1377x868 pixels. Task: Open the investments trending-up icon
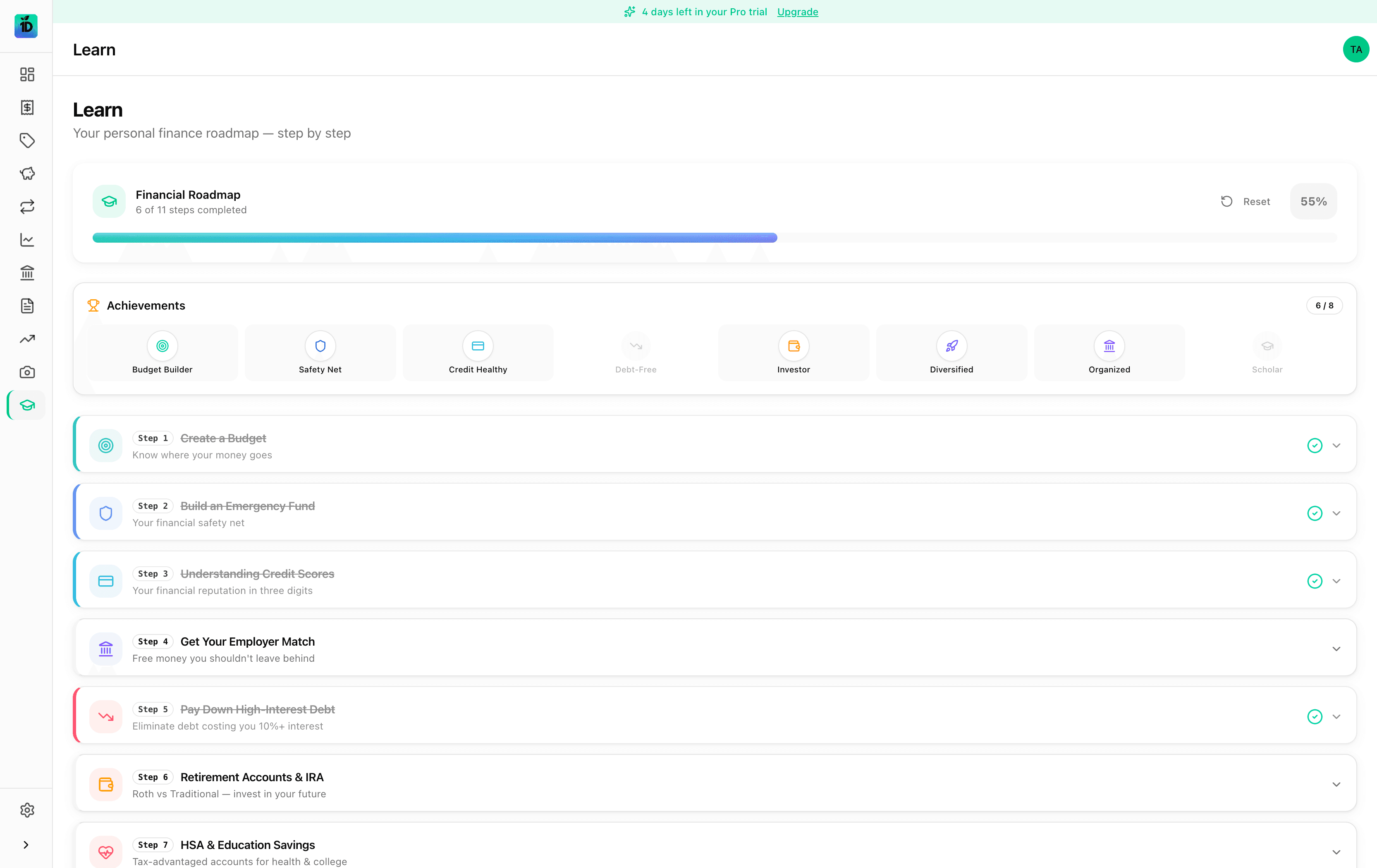click(26, 339)
